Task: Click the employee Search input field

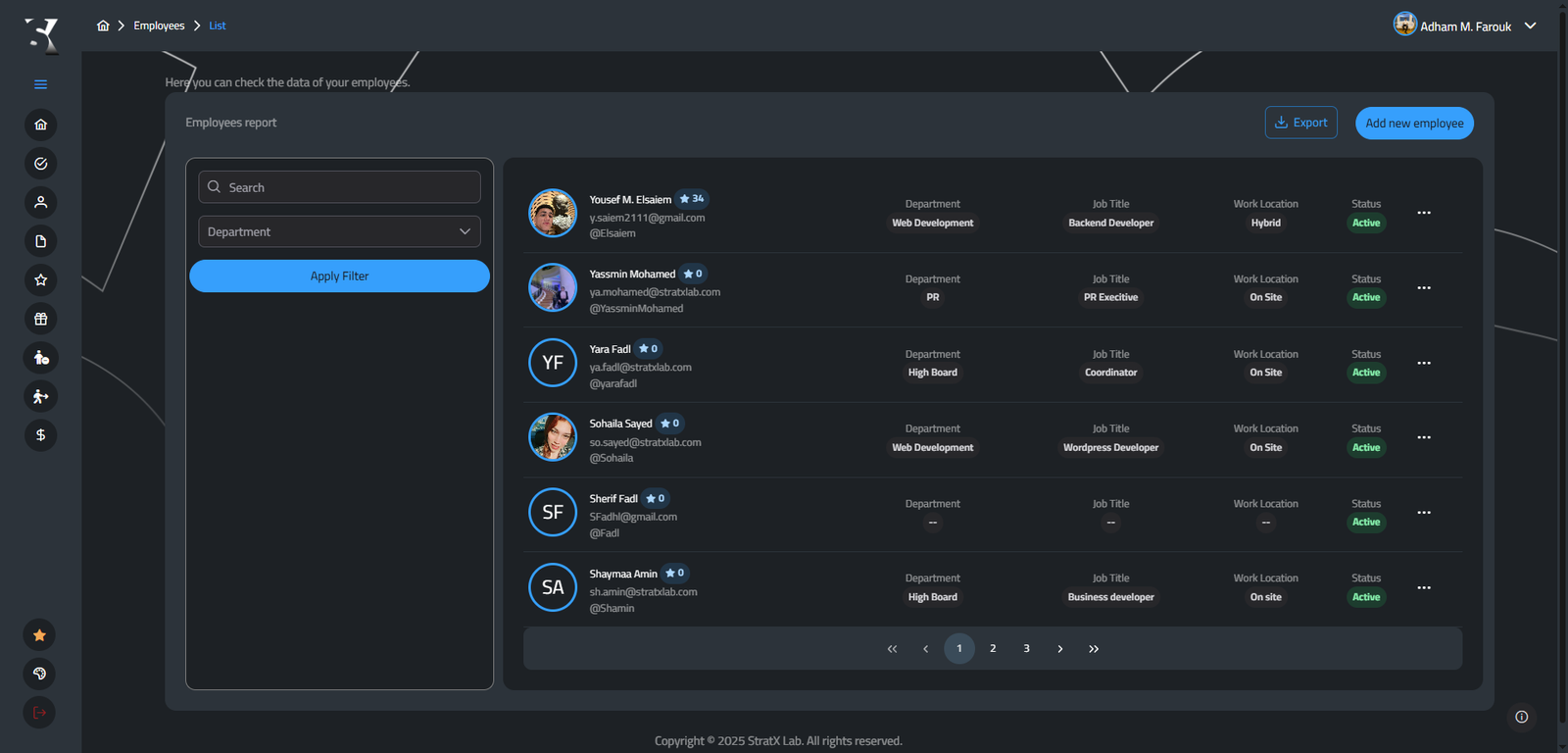Action: tap(339, 187)
